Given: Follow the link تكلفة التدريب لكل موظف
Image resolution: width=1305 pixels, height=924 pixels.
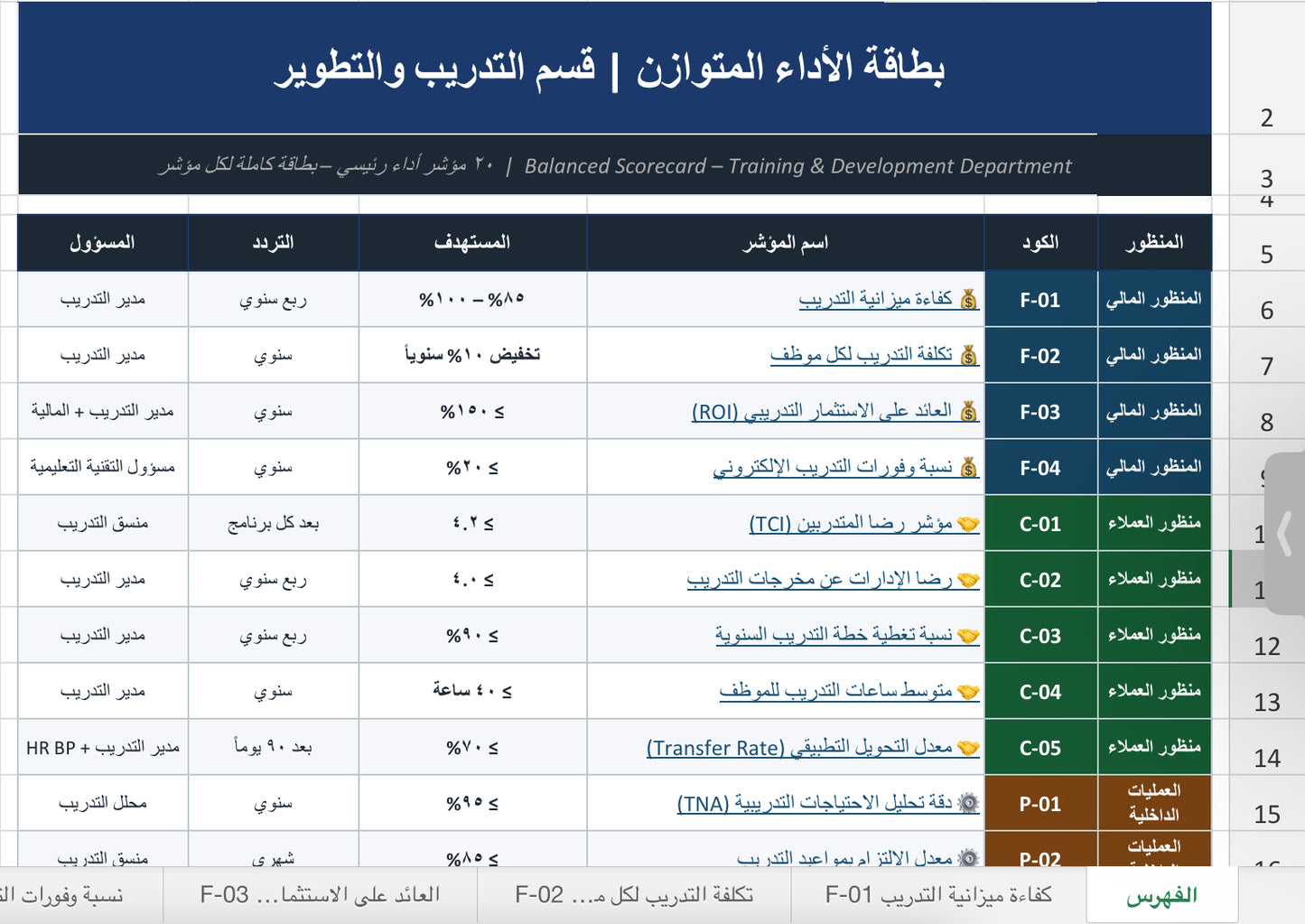Looking at the screenshot, I should click(x=861, y=355).
